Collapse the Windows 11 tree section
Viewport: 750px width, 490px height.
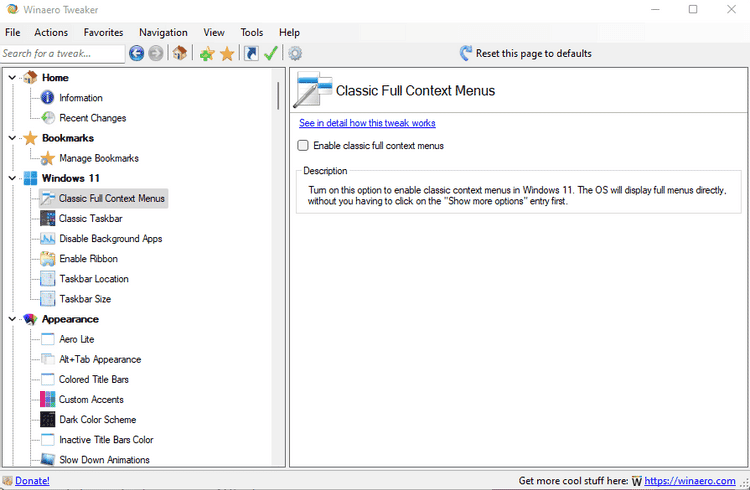click(12, 178)
